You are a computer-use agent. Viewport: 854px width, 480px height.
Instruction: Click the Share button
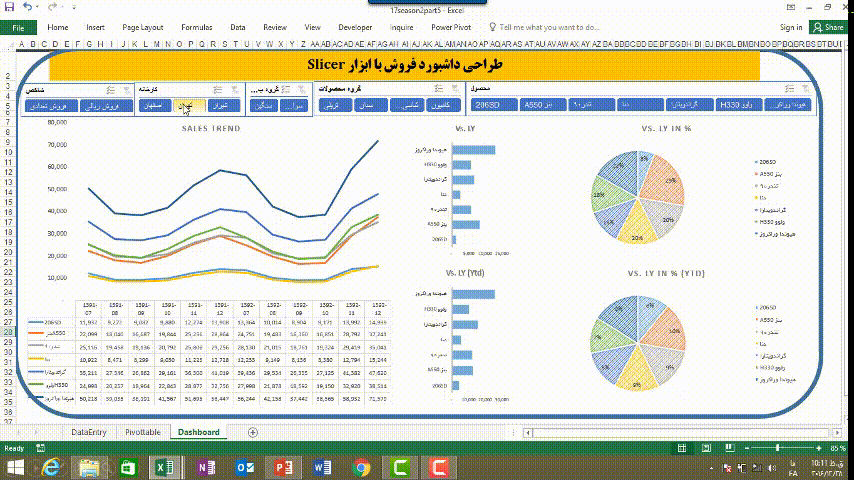830,27
